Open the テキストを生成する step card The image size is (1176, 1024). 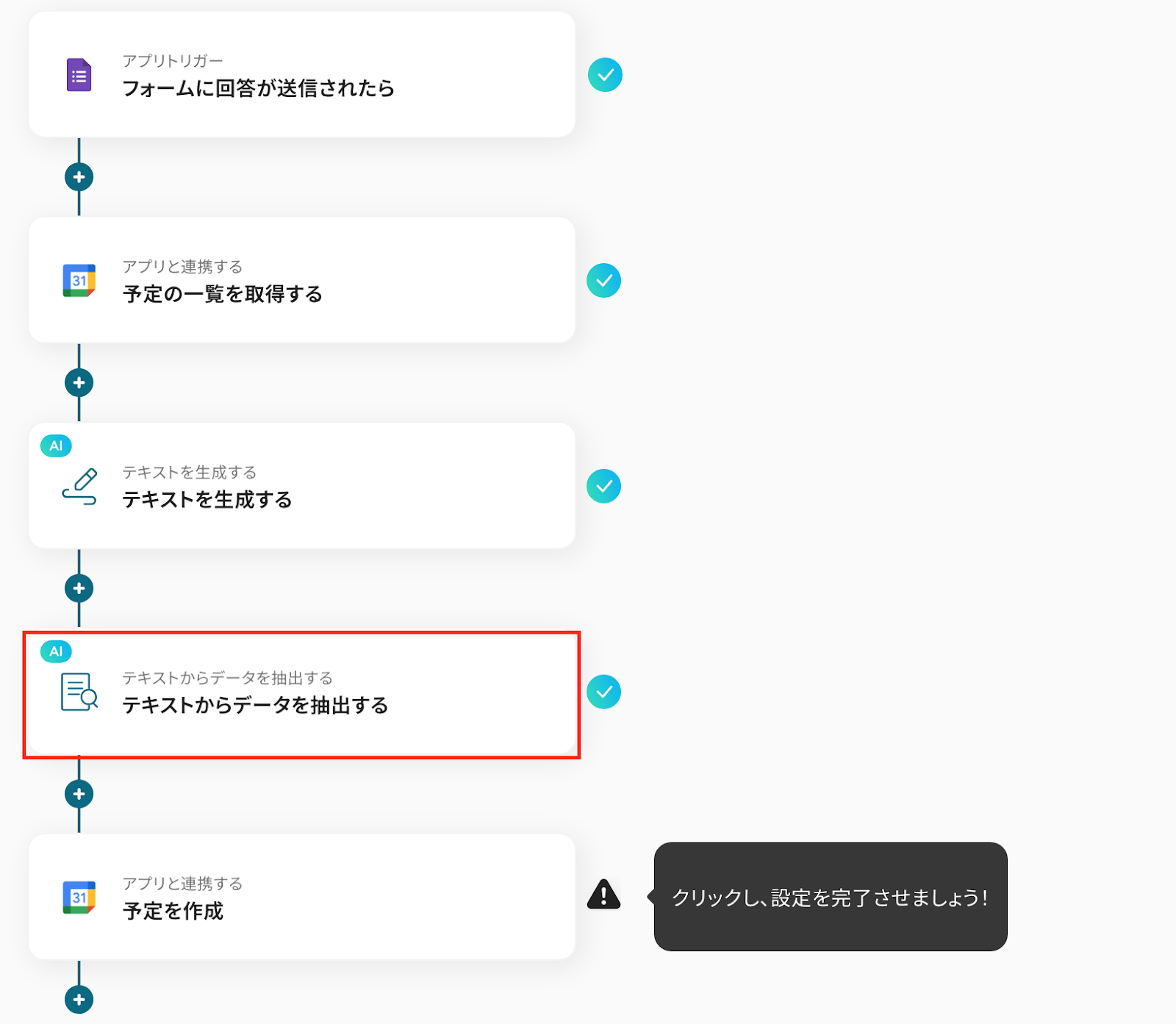pyautogui.click(x=301, y=485)
